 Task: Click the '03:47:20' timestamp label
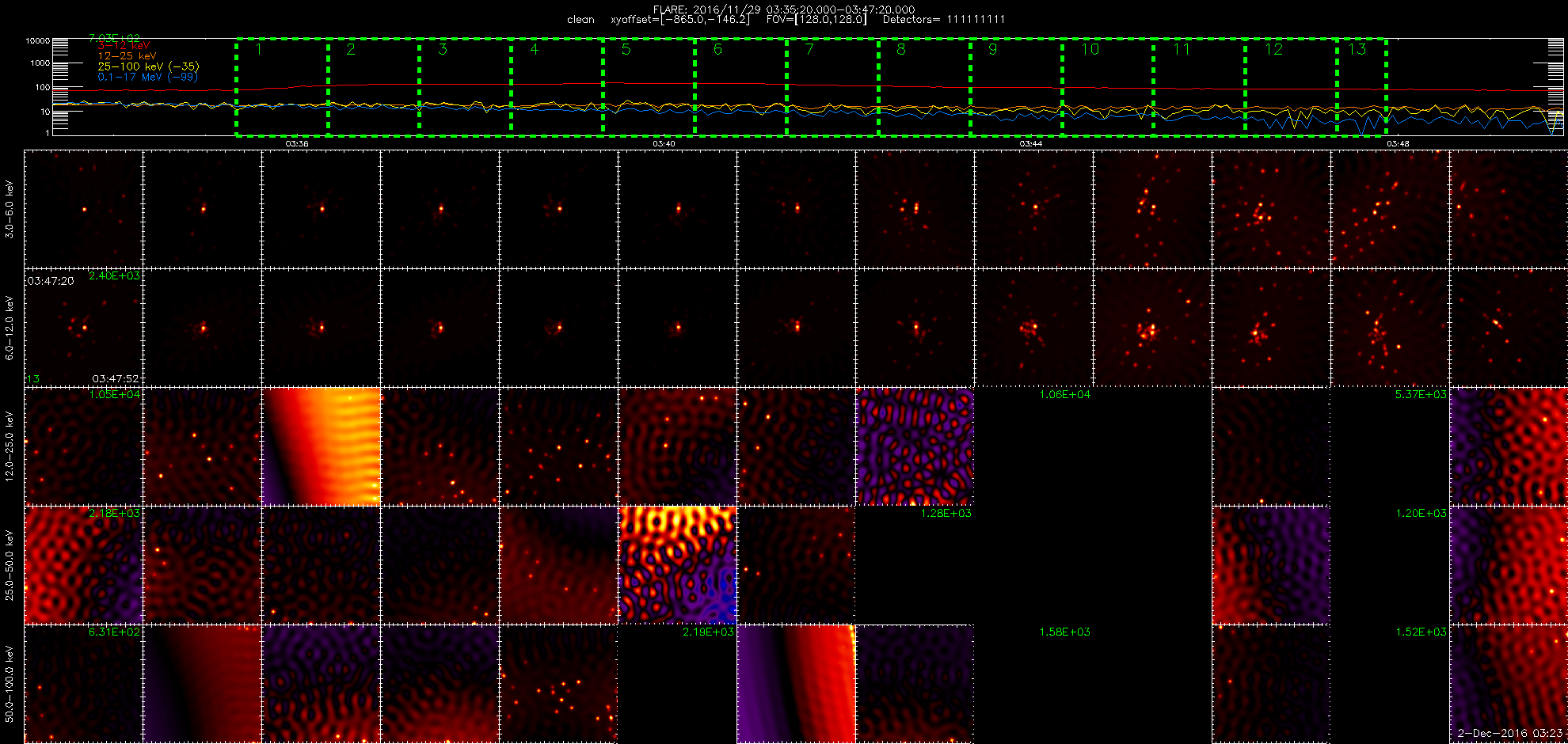tap(51, 282)
